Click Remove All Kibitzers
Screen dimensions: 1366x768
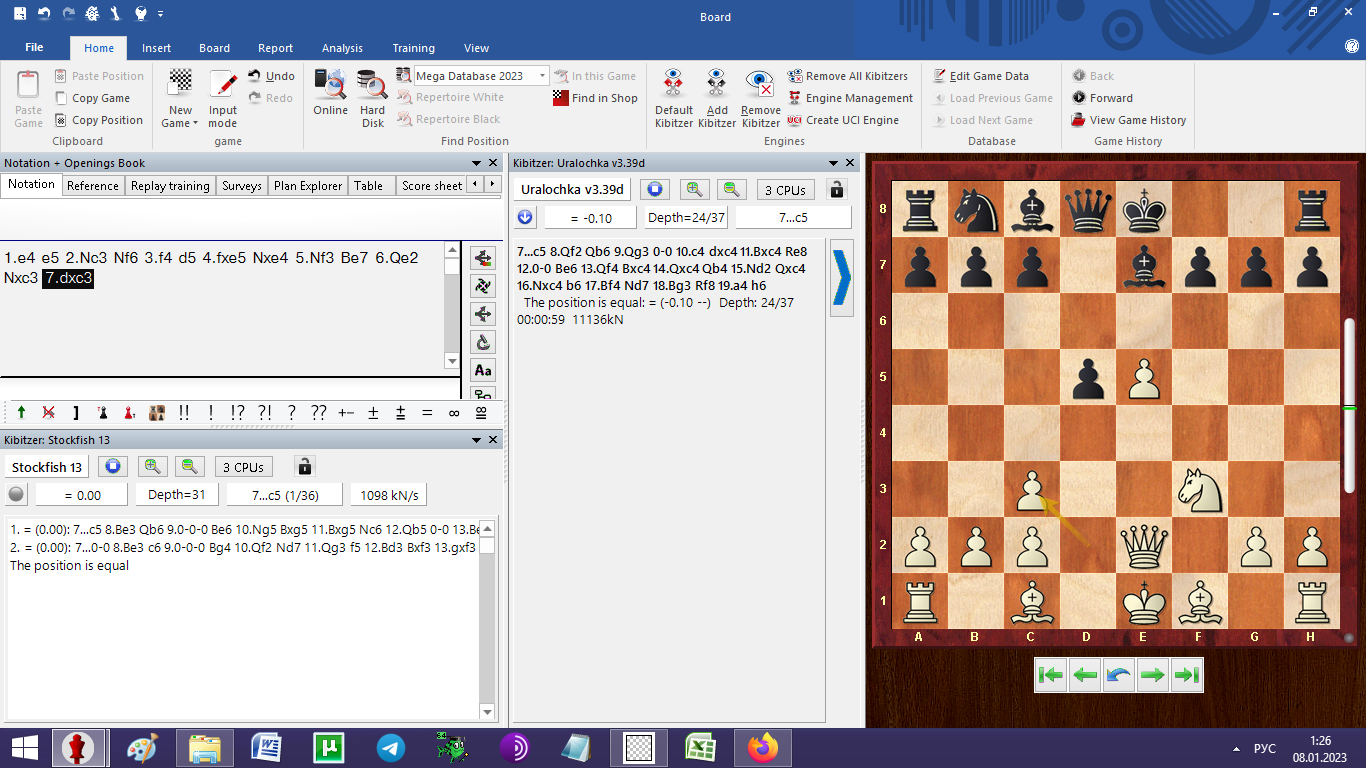(x=848, y=76)
